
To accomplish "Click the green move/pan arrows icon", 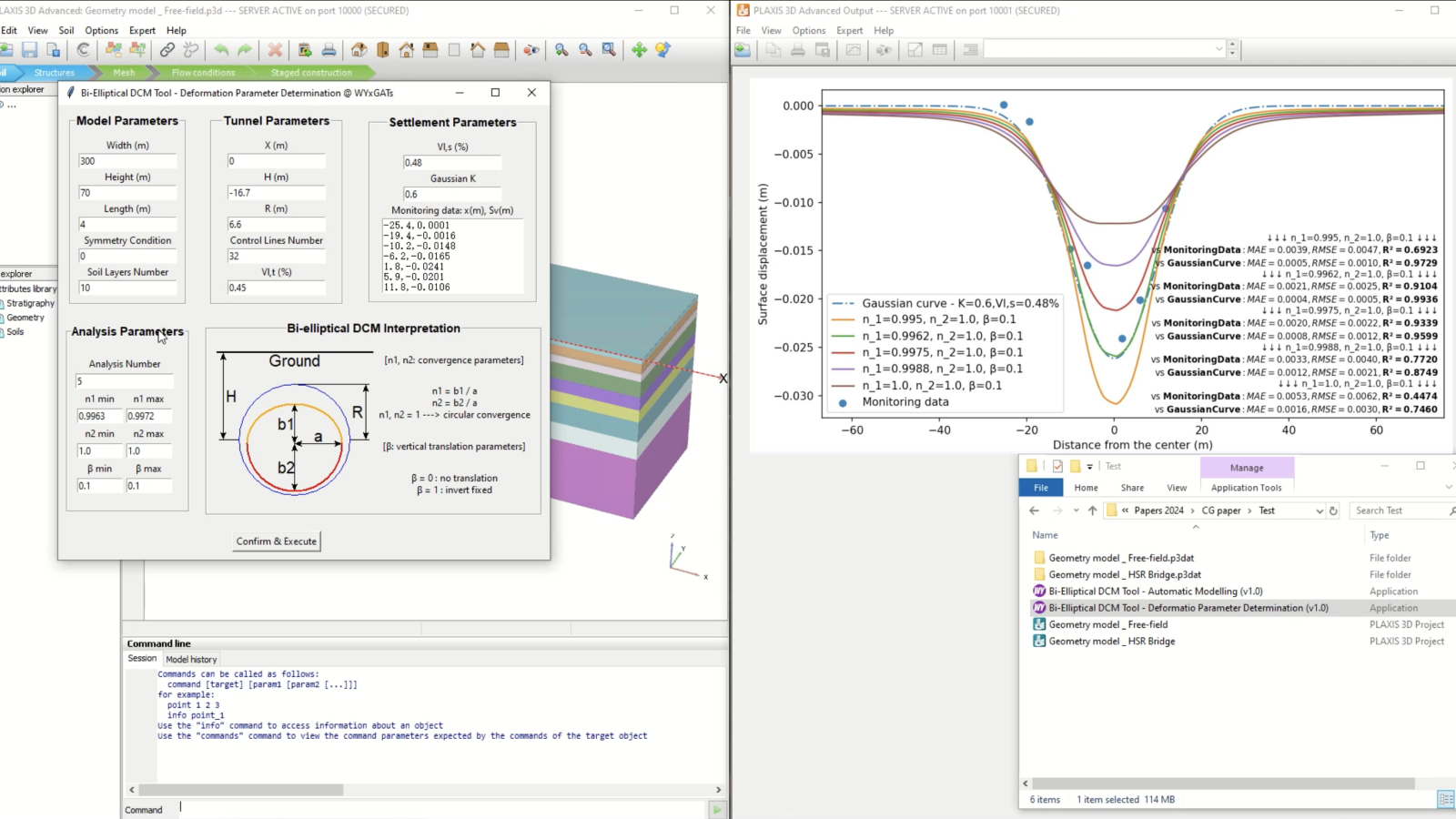I will pos(639,50).
